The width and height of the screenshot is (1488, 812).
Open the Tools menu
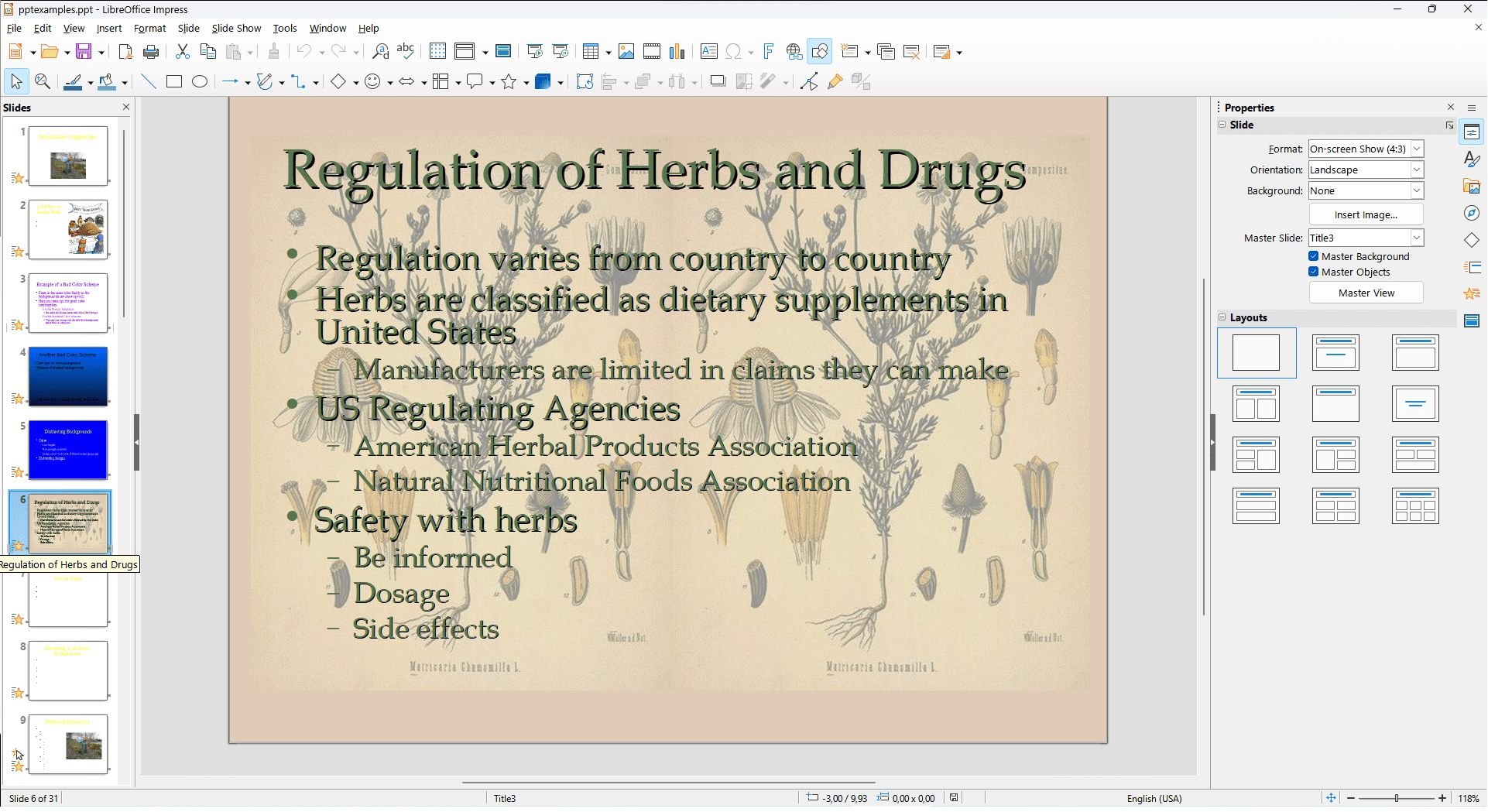pyautogui.click(x=285, y=29)
